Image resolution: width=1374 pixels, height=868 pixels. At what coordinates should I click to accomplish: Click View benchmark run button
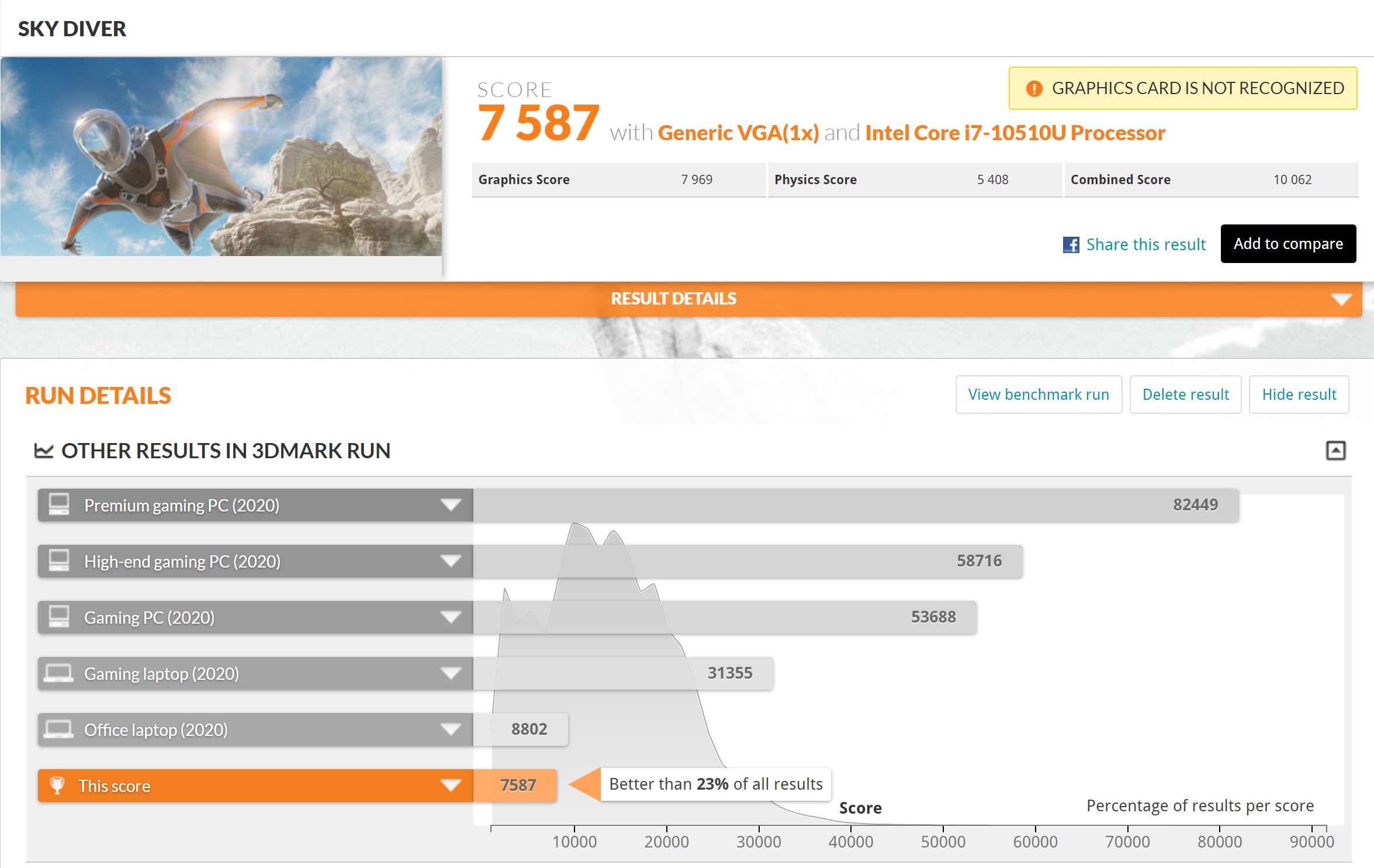point(1039,395)
